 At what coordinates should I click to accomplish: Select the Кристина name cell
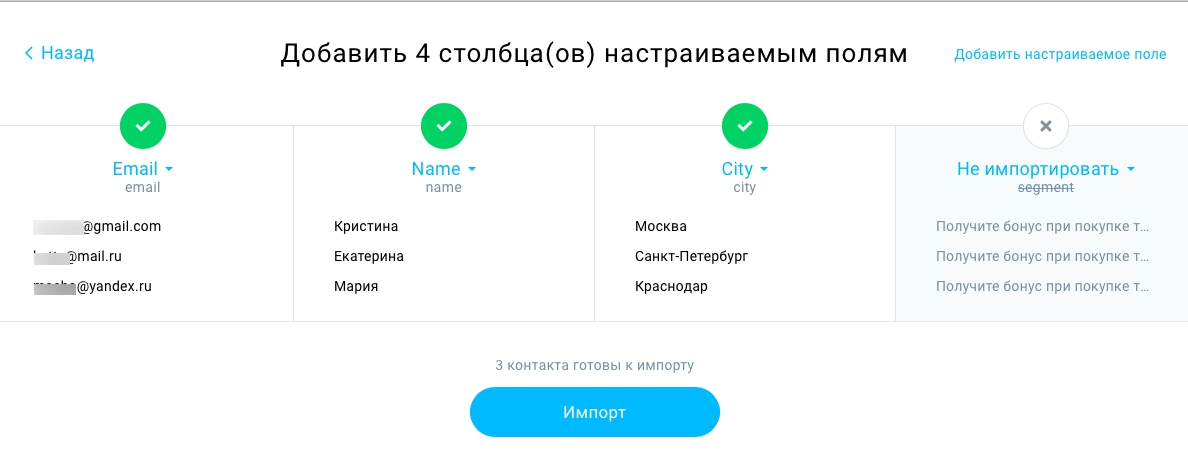tap(366, 227)
